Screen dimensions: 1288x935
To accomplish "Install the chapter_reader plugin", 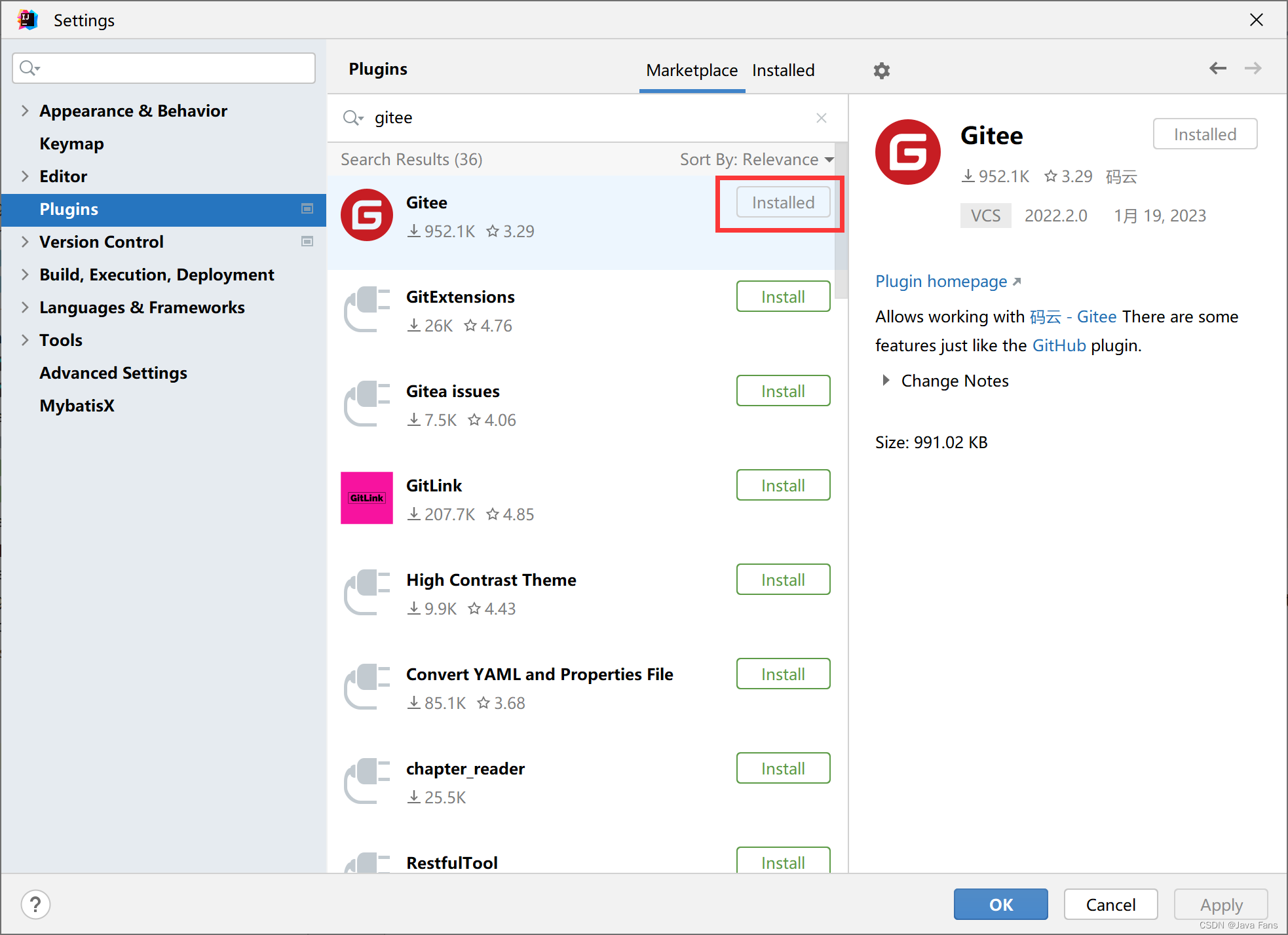I will click(783, 769).
